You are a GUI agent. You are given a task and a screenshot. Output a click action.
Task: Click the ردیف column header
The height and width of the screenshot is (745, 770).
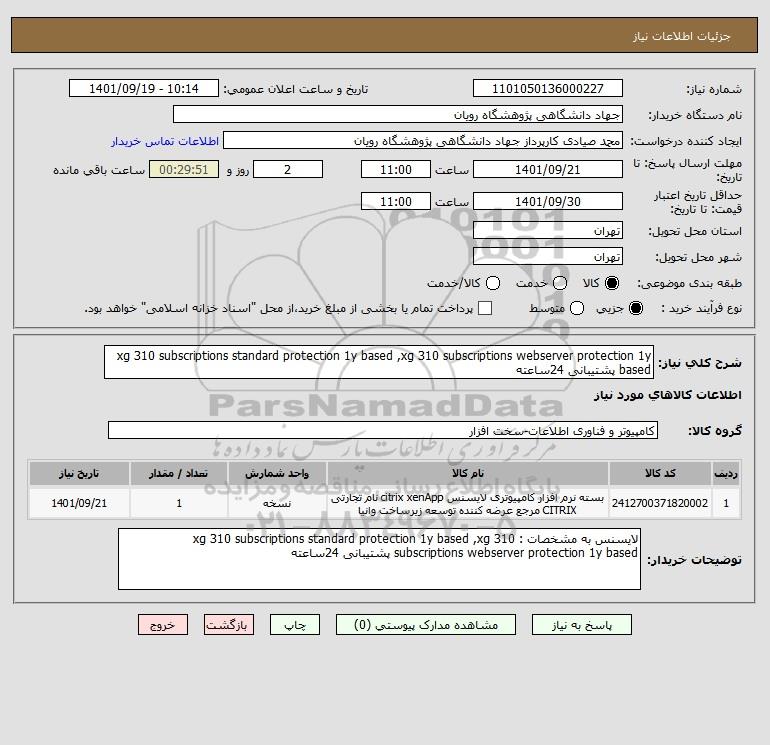tap(726, 473)
